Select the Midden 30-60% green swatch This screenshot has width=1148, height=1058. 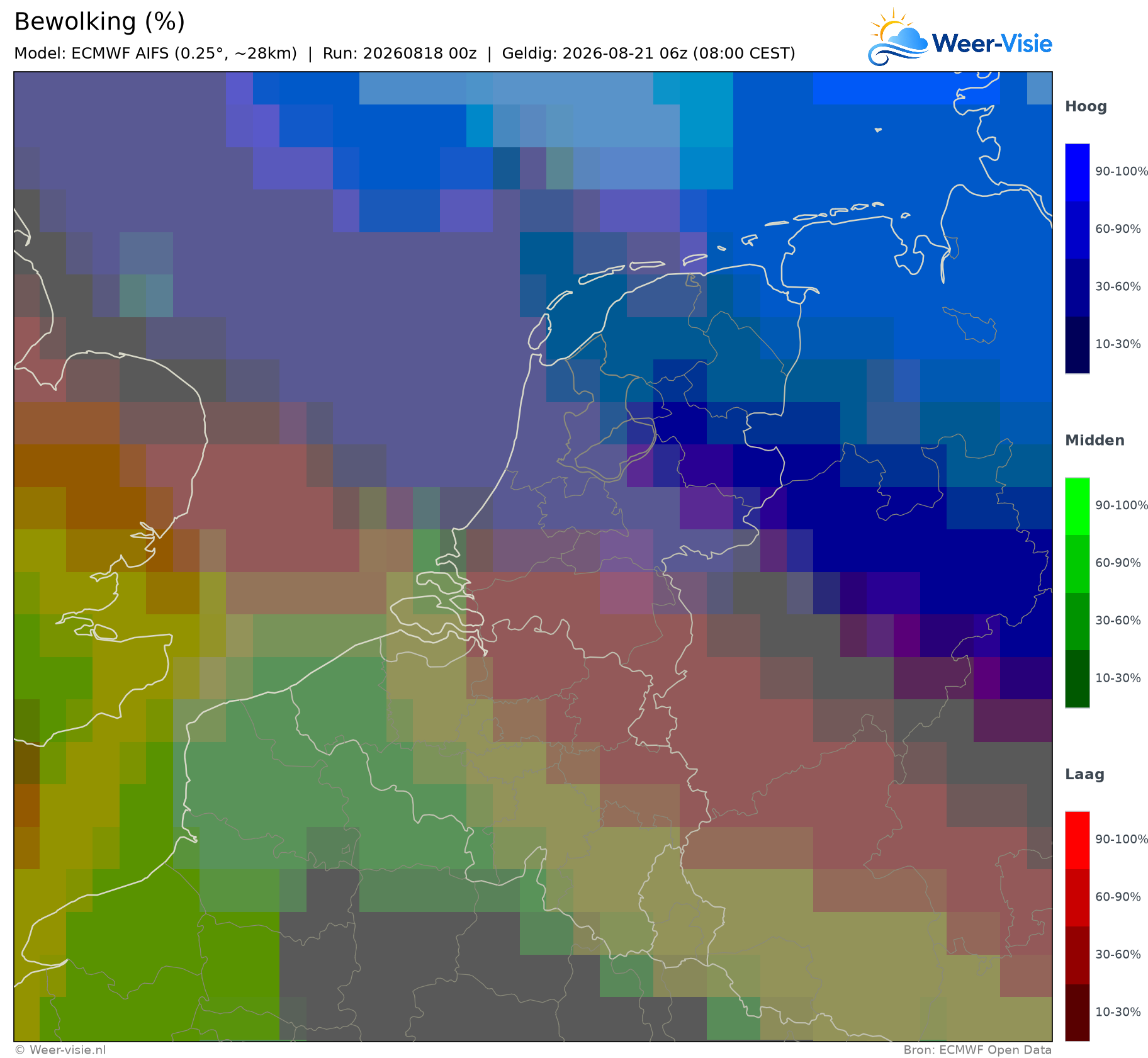[x=1077, y=621]
